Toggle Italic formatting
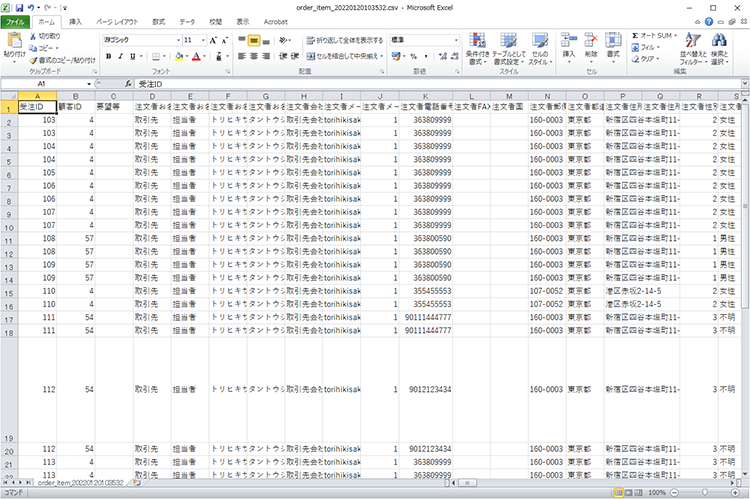Screen dimensions: 750x499 click(120, 57)
